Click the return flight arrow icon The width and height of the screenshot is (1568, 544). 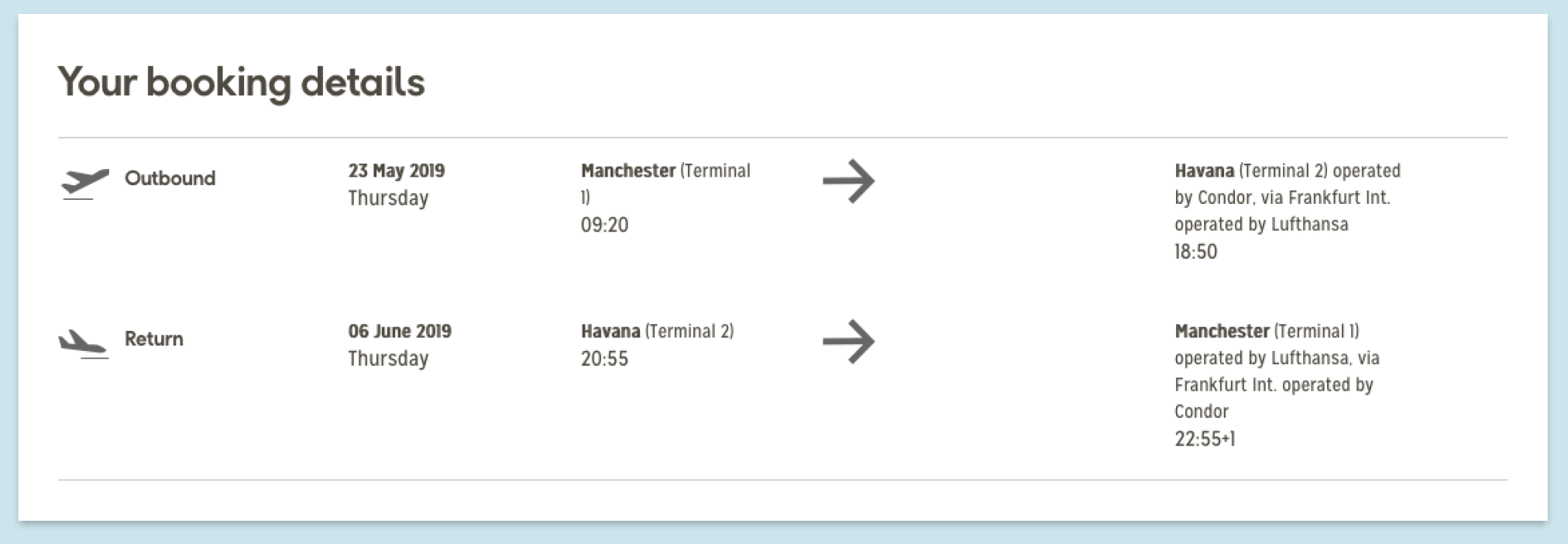pyautogui.click(x=848, y=342)
